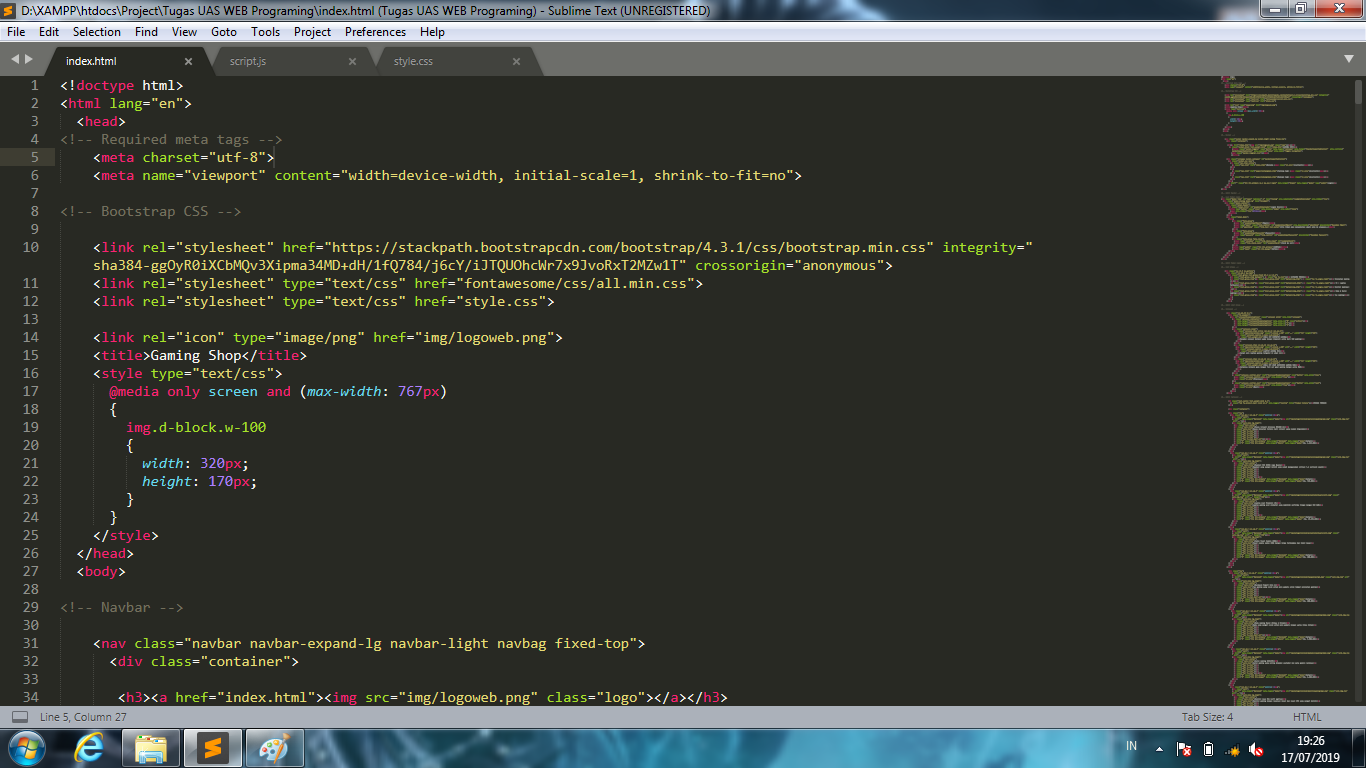
Task: Click the Windows Start orb
Action: 25,747
